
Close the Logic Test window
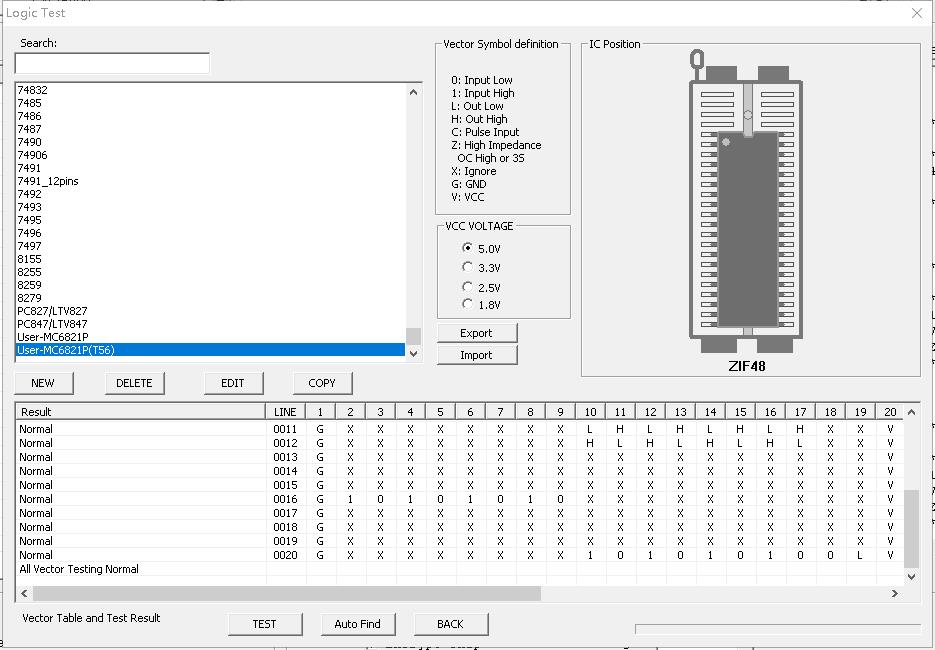point(917,13)
